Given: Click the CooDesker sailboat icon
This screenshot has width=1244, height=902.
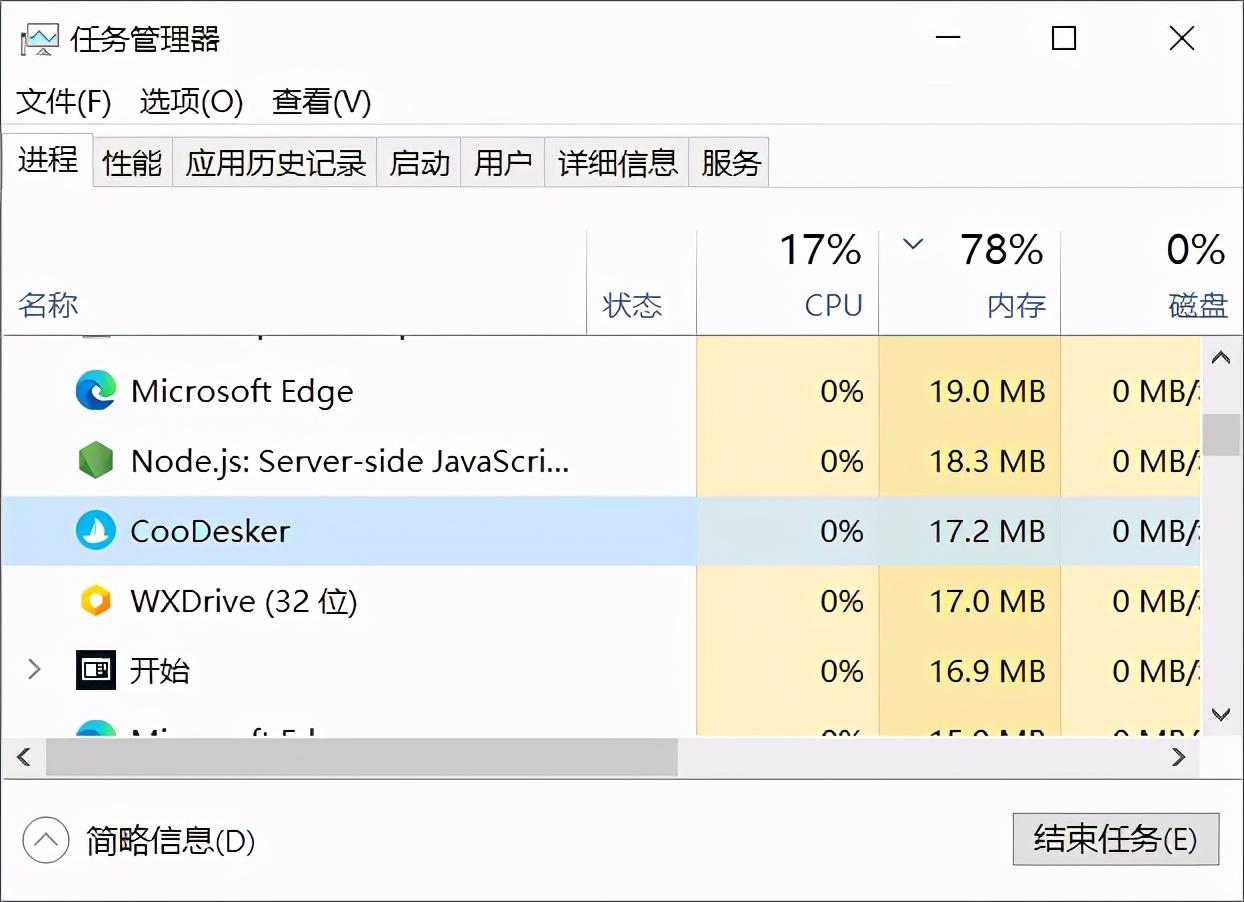Looking at the screenshot, I should tap(94, 531).
